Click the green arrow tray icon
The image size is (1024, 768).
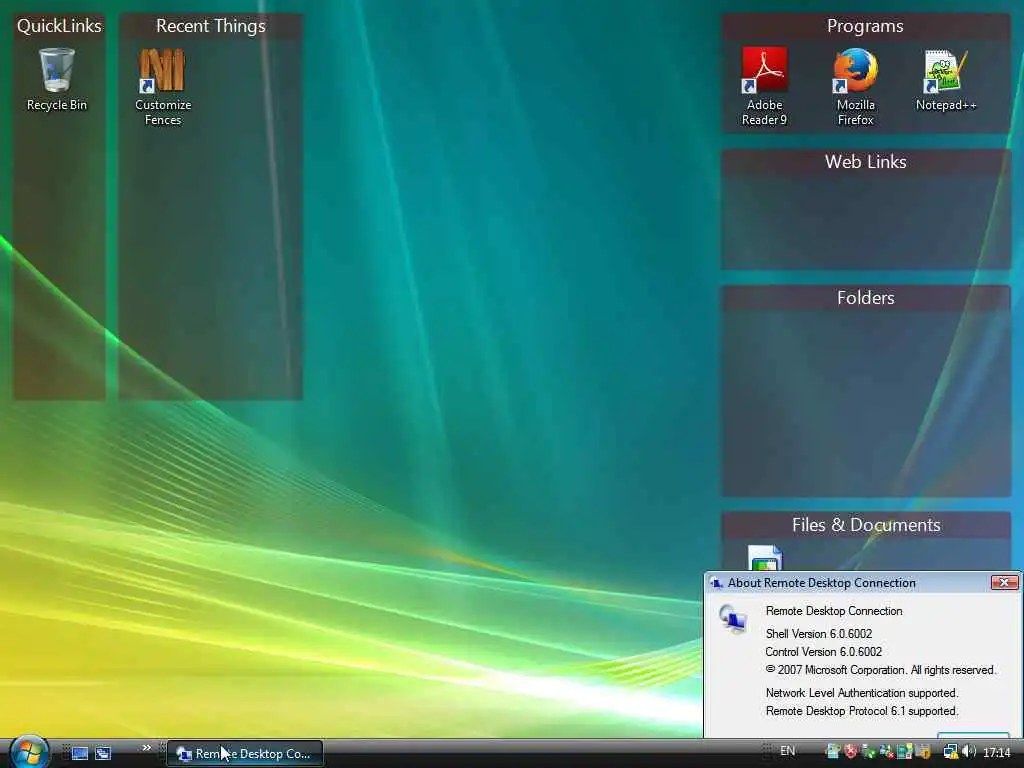point(869,752)
